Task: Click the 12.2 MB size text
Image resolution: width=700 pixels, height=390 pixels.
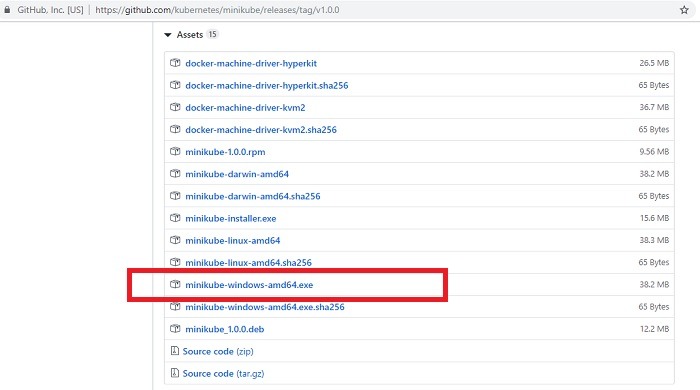Action: [x=654, y=329]
